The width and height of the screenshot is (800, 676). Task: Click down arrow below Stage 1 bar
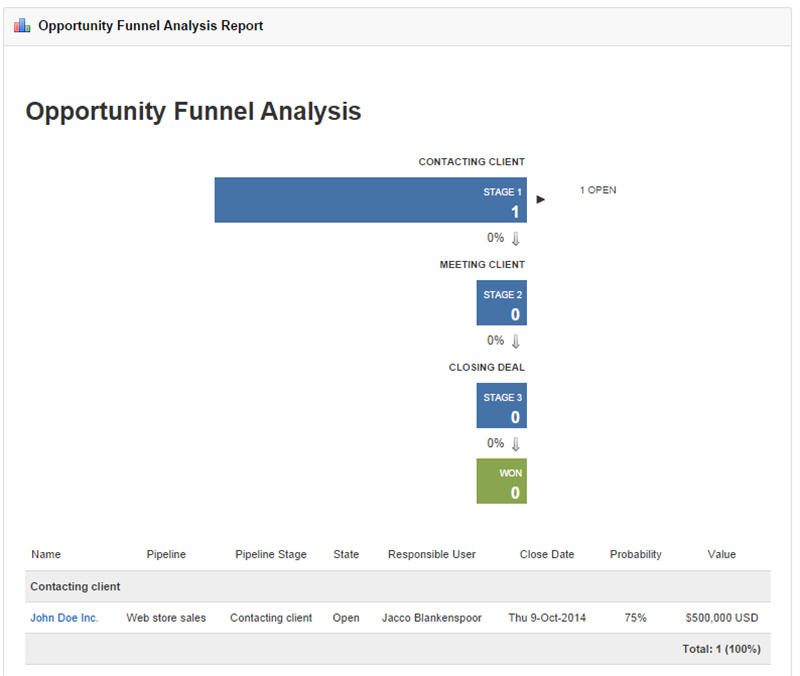516,239
